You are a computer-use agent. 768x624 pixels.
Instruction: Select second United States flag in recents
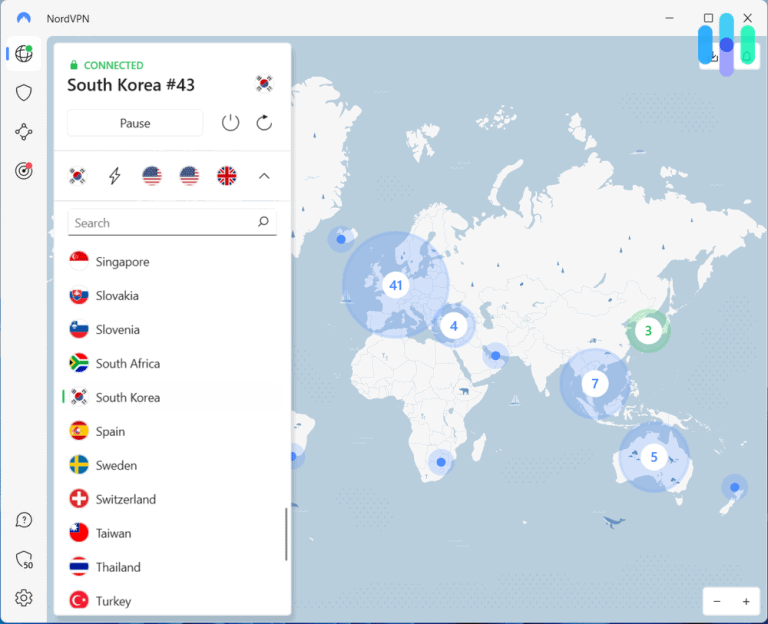click(189, 176)
